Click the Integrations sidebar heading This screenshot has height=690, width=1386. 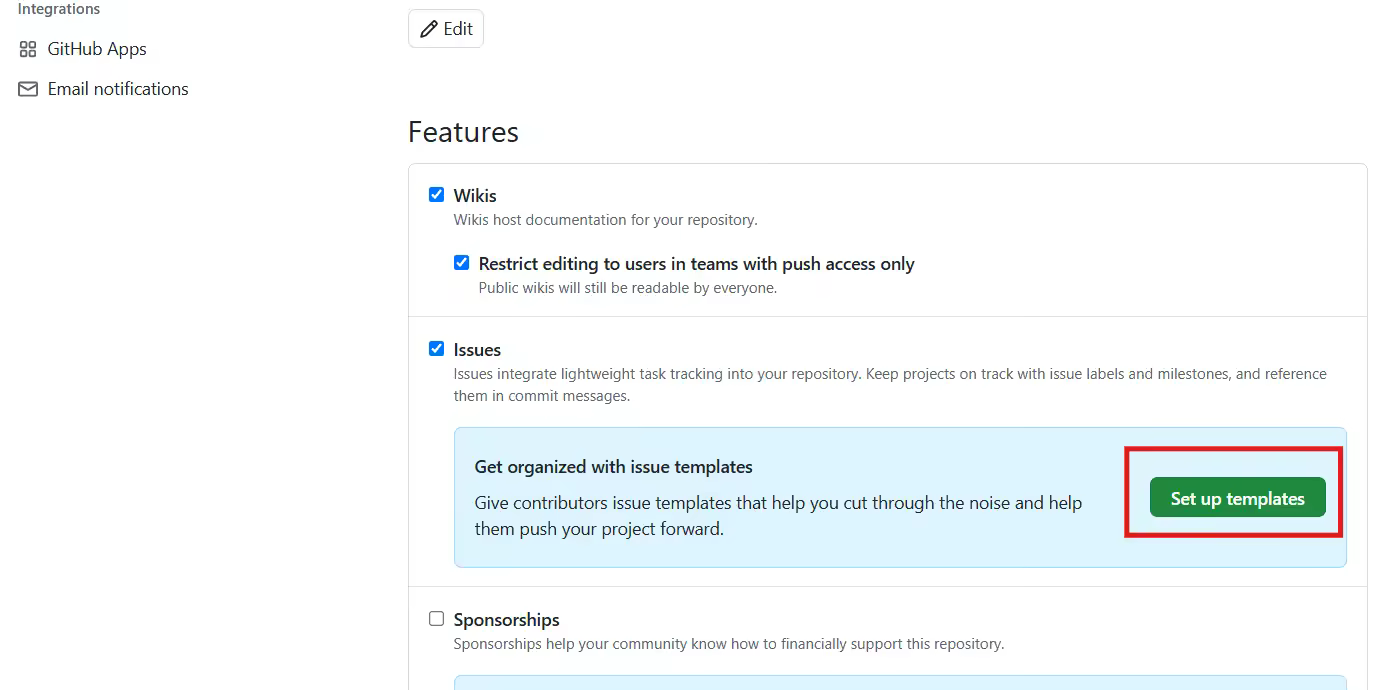[58, 8]
